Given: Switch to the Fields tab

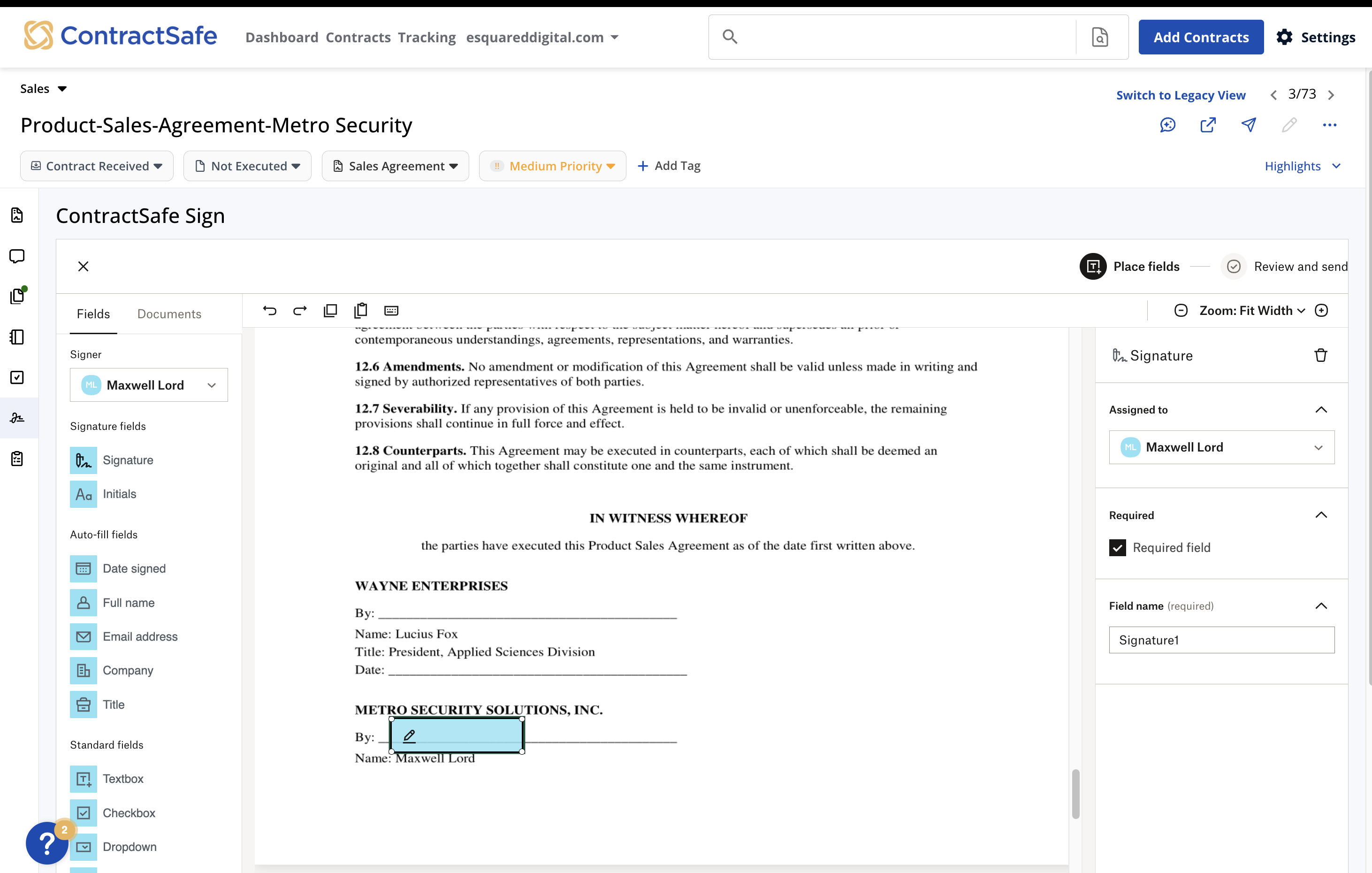Looking at the screenshot, I should 93,314.
